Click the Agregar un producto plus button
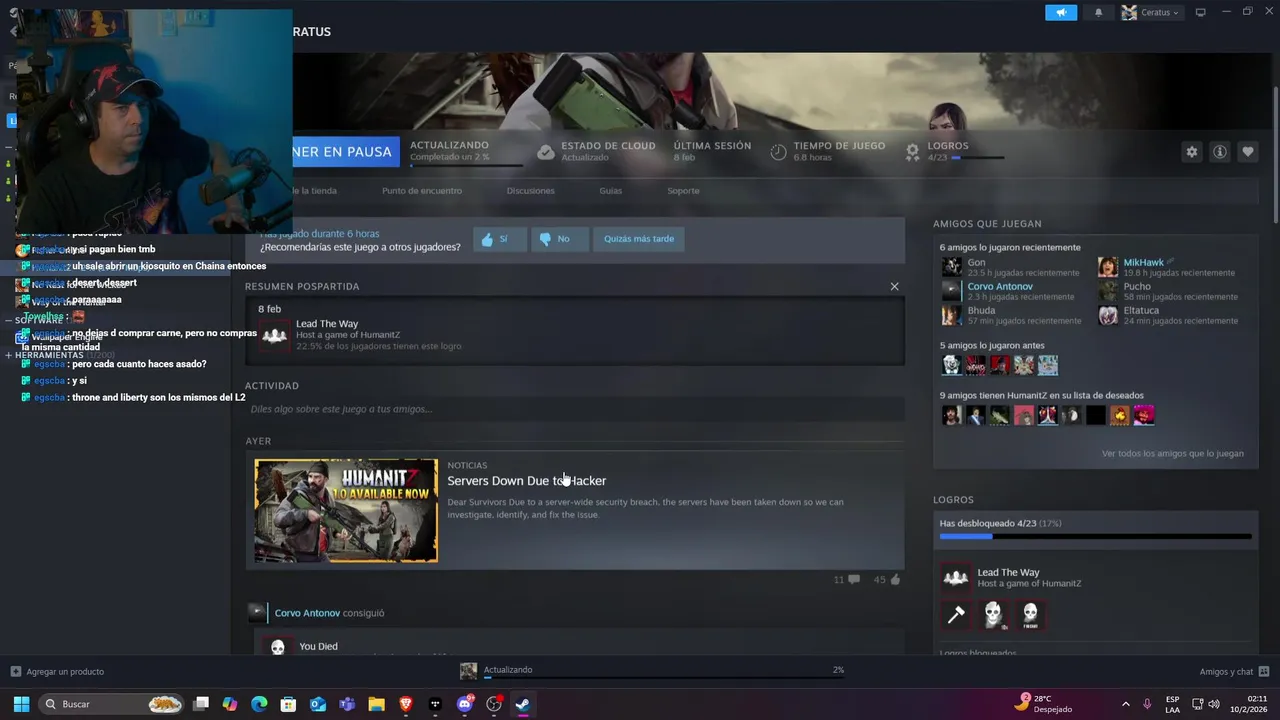The image size is (1280, 720). pos(16,671)
